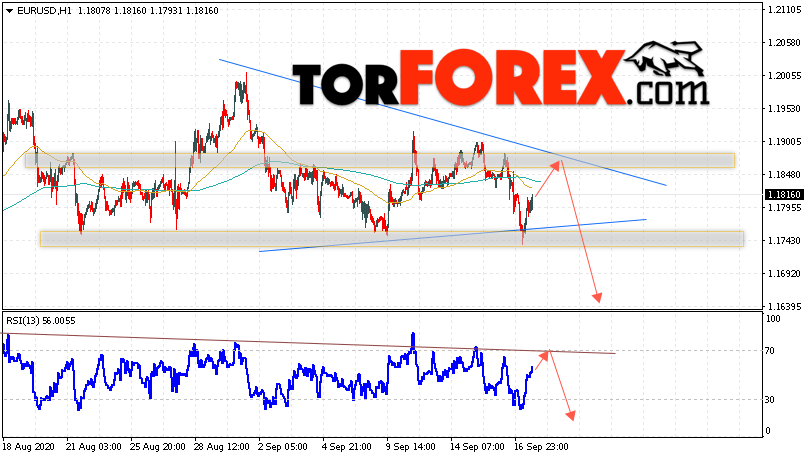The height and width of the screenshot is (458, 808).
Task: Select time label 14 Sep 07:00
Action: [x=477, y=447]
